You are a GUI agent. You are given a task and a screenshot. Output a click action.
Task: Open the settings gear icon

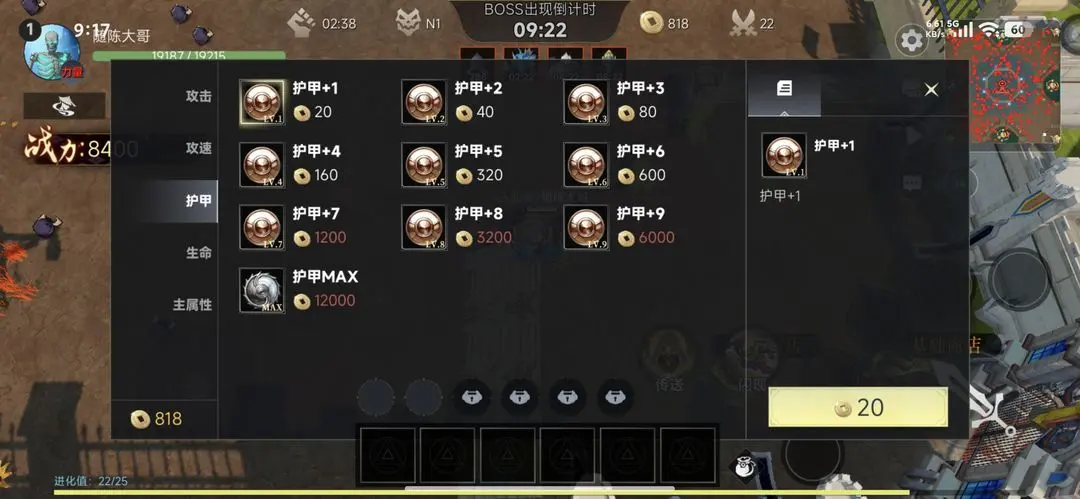[912, 41]
